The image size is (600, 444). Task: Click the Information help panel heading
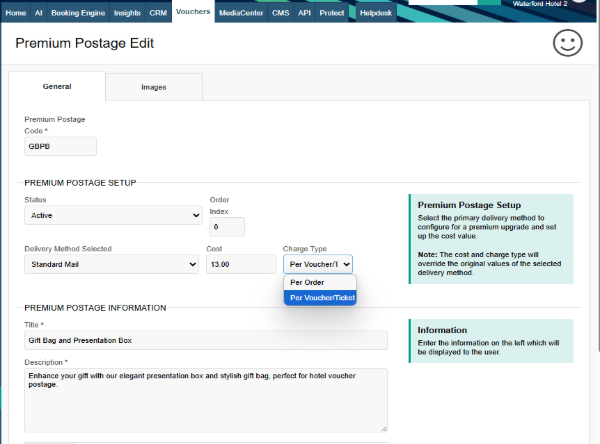(x=442, y=330)
